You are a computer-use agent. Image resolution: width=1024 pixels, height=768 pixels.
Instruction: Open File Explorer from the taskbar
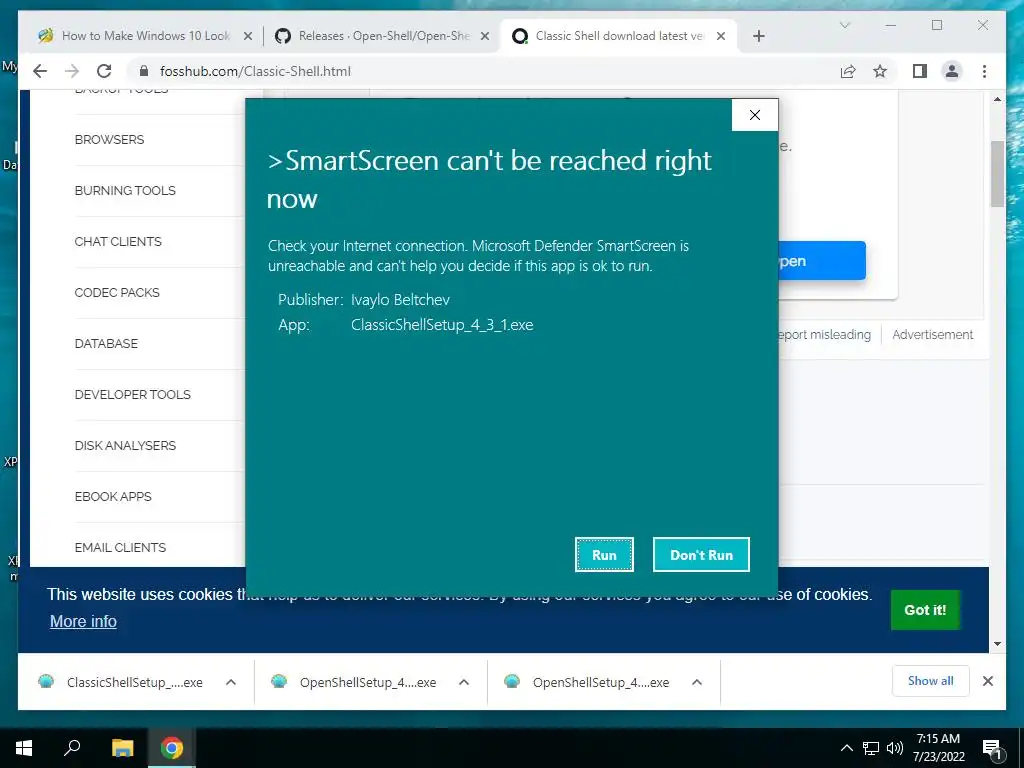pyautogui.click(x=122, y=748)
